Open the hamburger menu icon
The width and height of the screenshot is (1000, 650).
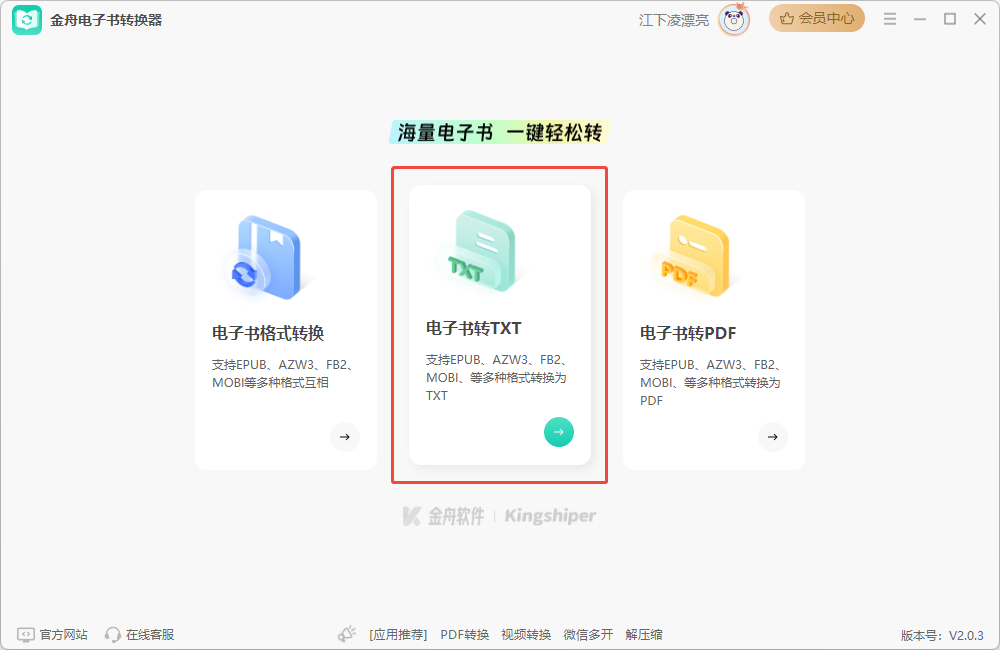pos(890,19)
